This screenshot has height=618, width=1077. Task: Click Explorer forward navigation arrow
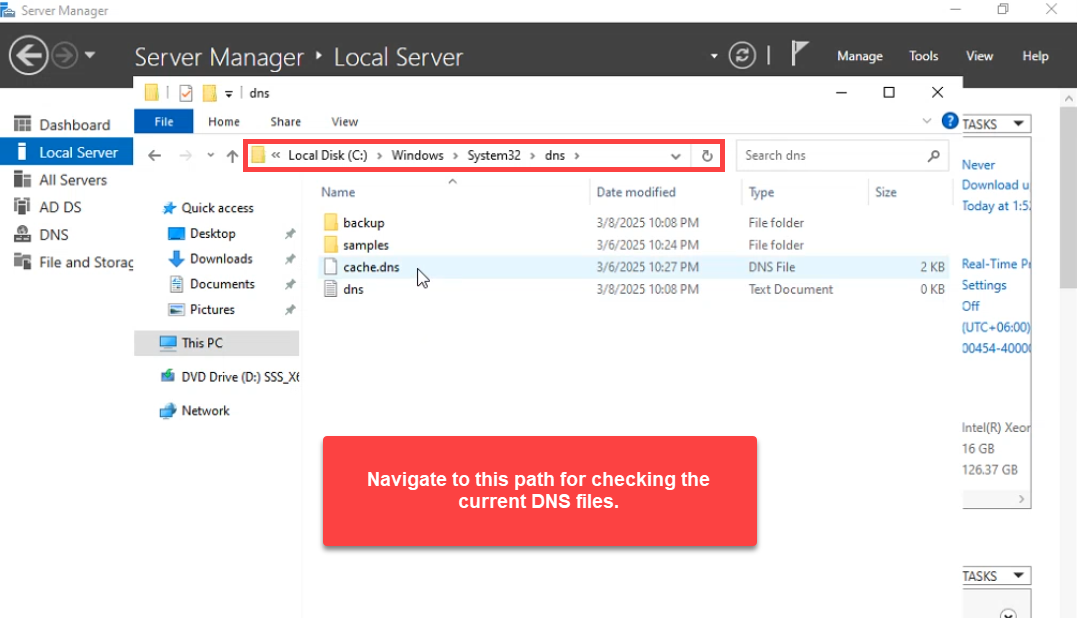[x=185, y=156]
